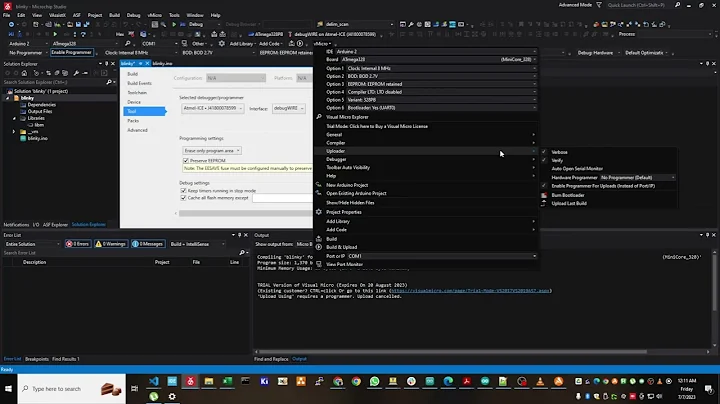The height and width of the screenshot is (404, 720).
Task: Toggle Enable Programmer For Uploads option
Action: [x=603, y=186]
